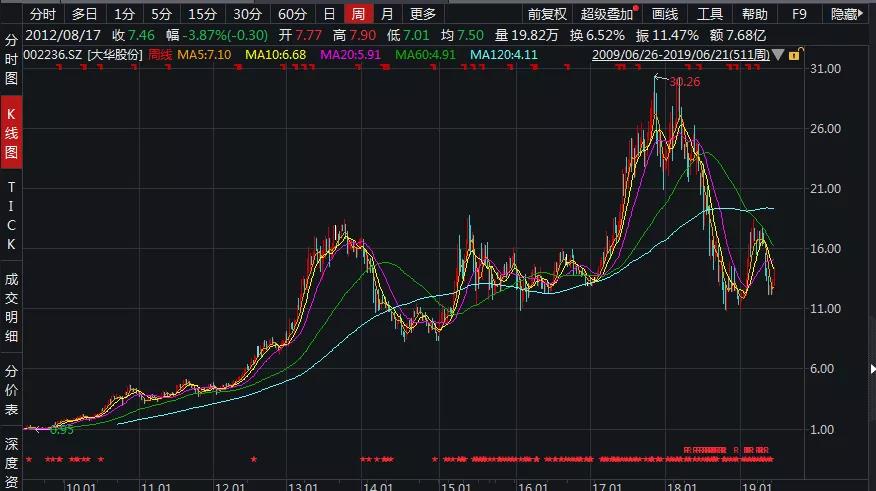Screen dimensions: 876x491
Task: Open 超级叠加 overlay with red dot
Action: coord(608,14)
